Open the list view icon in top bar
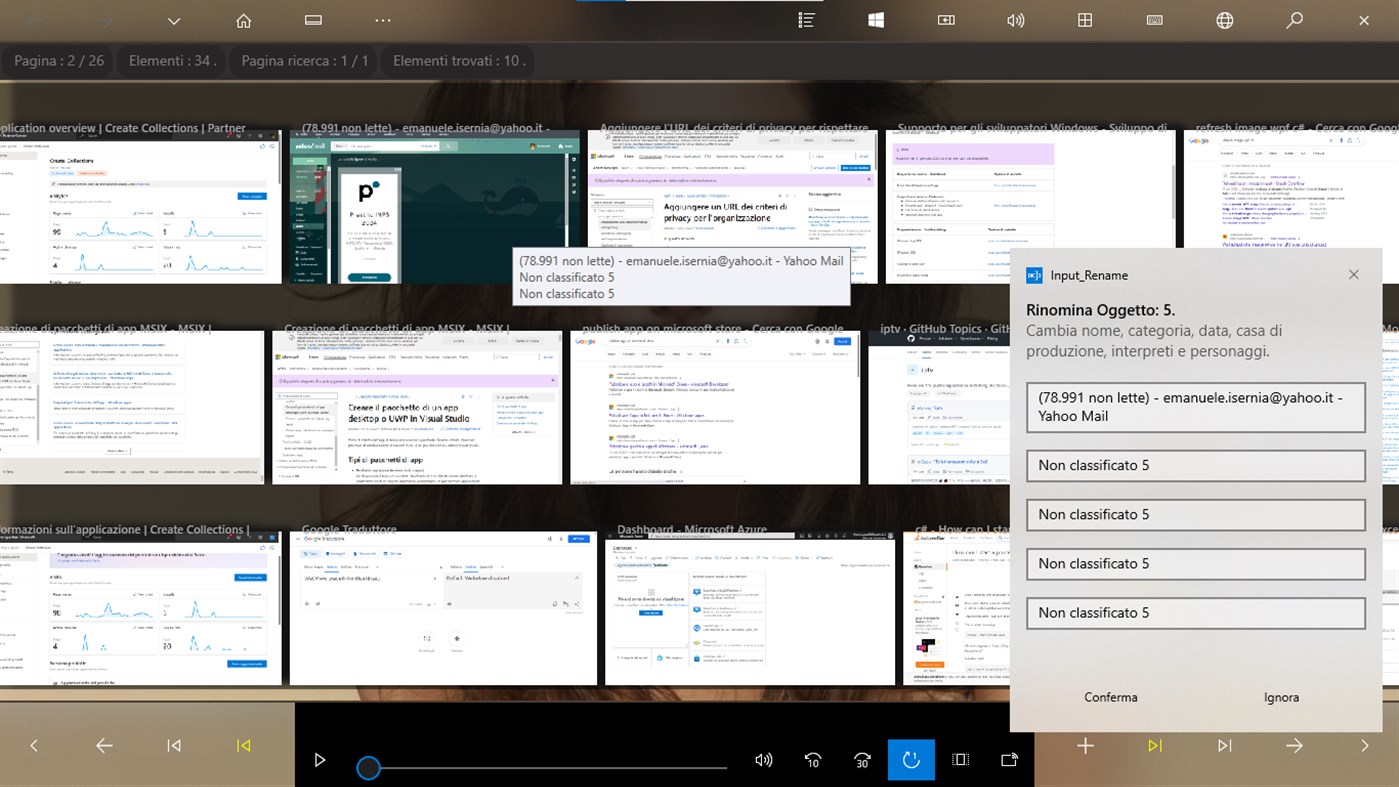 pyautogui.click(x=806, y=20)
